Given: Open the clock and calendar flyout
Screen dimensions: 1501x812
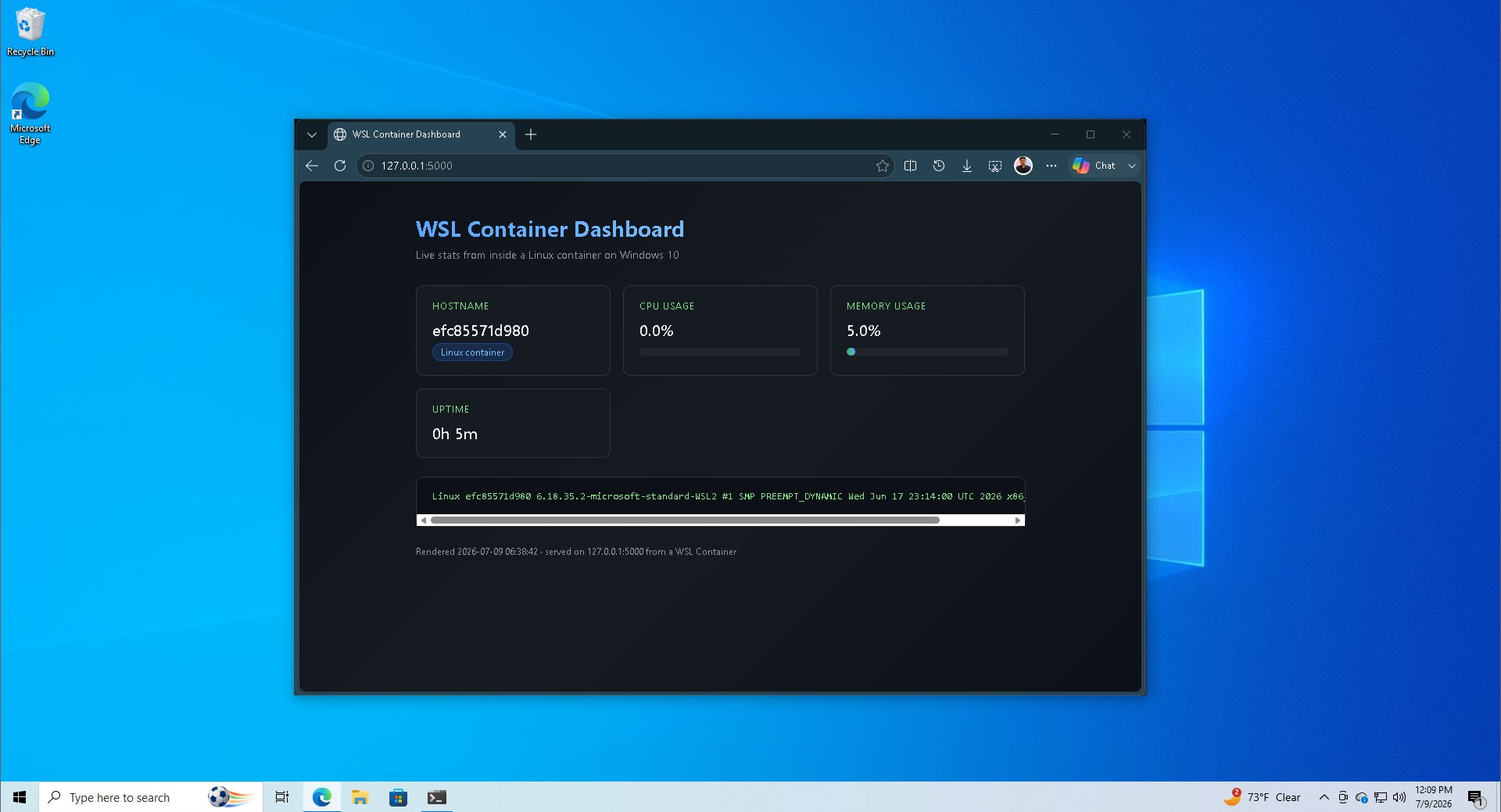Looking at the screenshot, I should [x=1433, y=797].
